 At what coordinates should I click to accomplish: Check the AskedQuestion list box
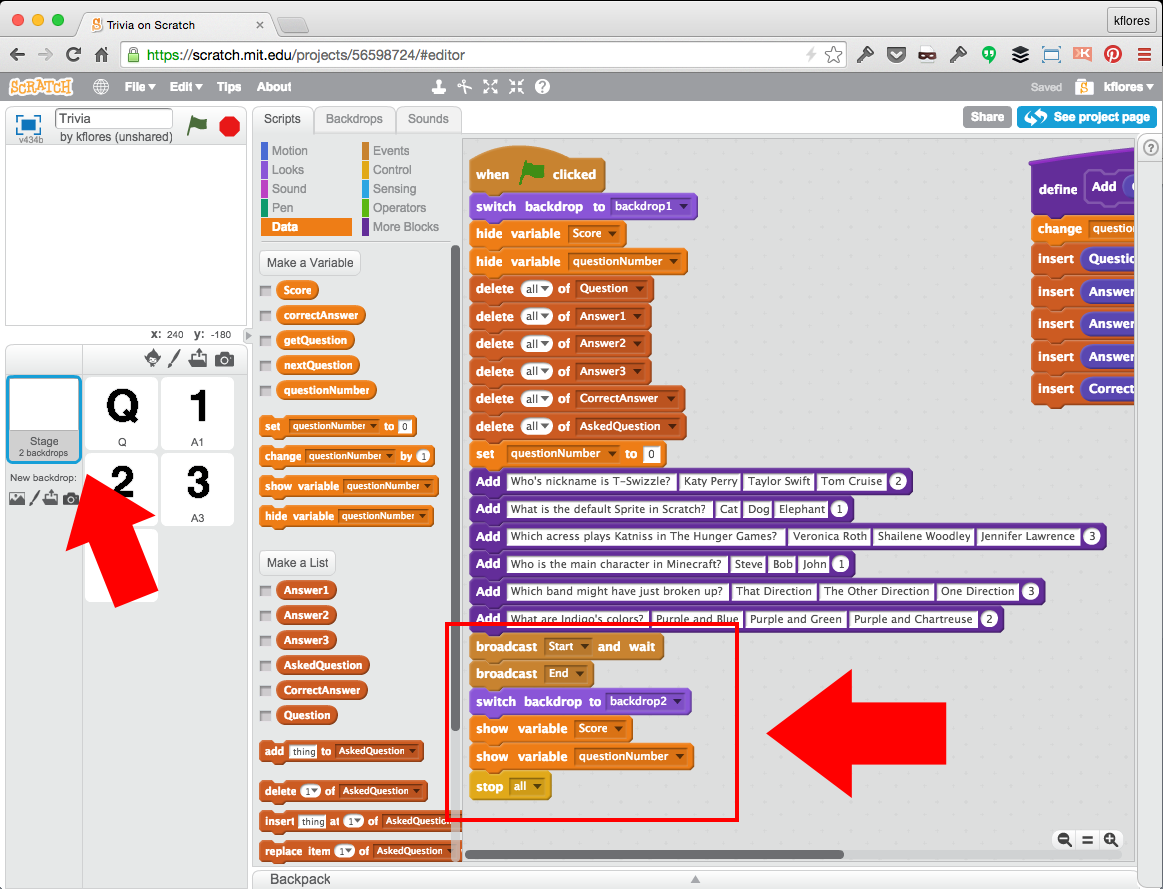(266, 666)
